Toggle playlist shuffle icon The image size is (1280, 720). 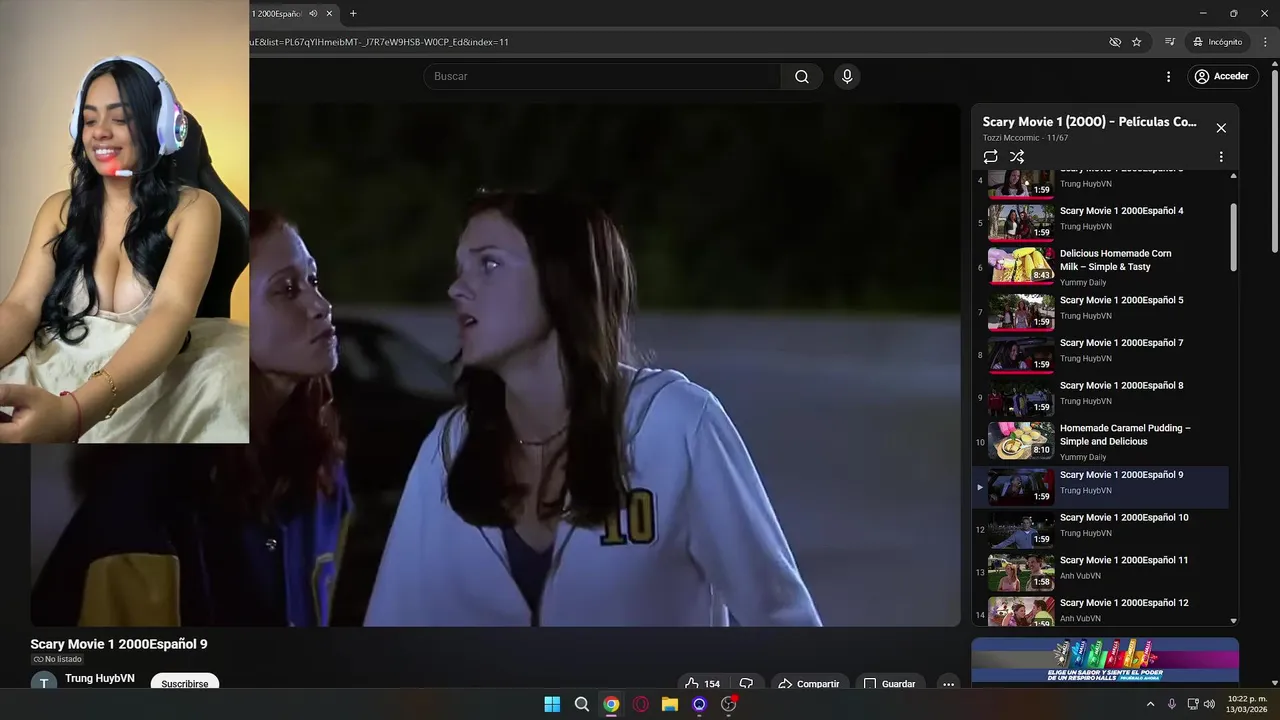(1017, 157)
